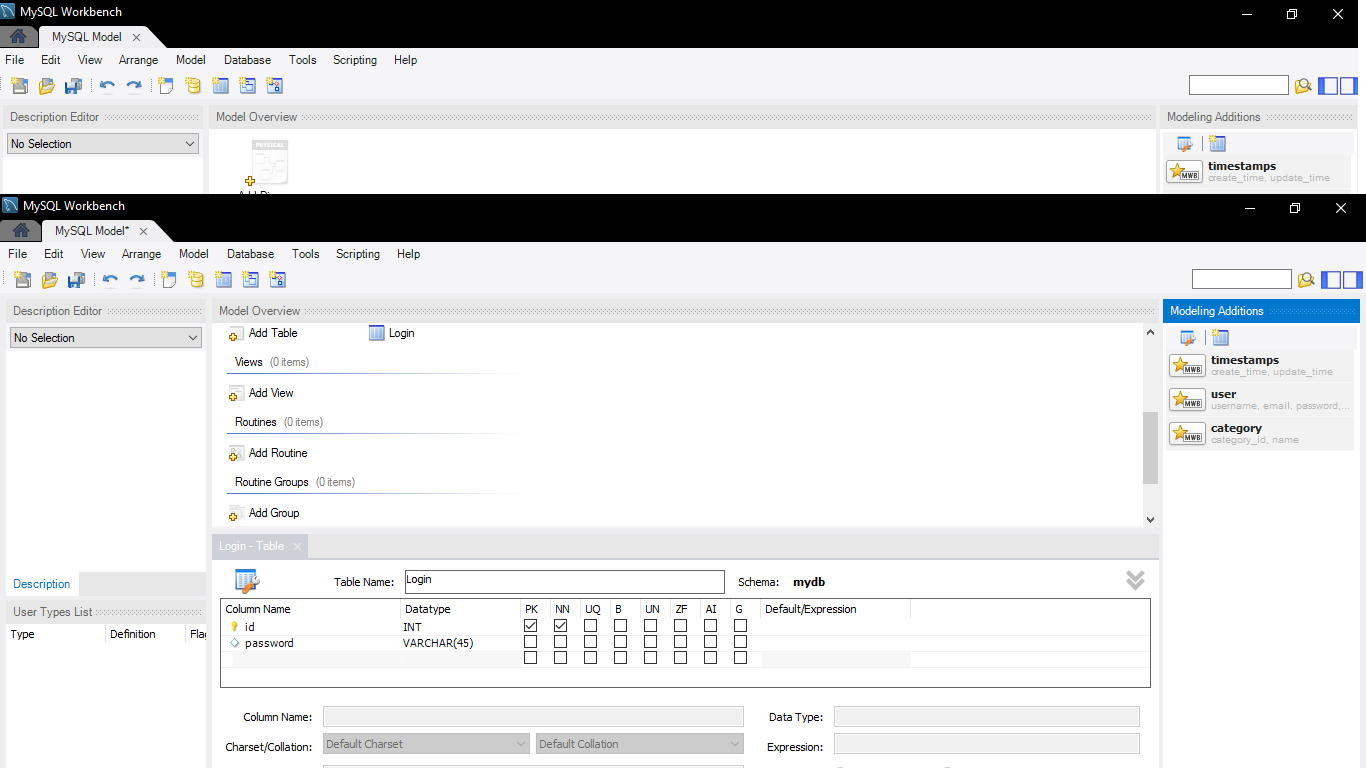Switch to the Login - Table tab

coord(251,546)
